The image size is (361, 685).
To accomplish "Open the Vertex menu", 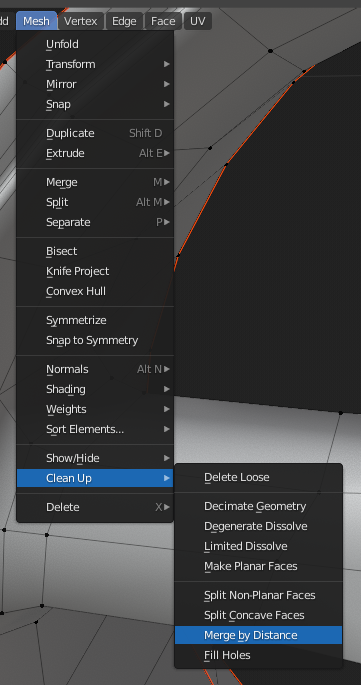I will (81, 21).
